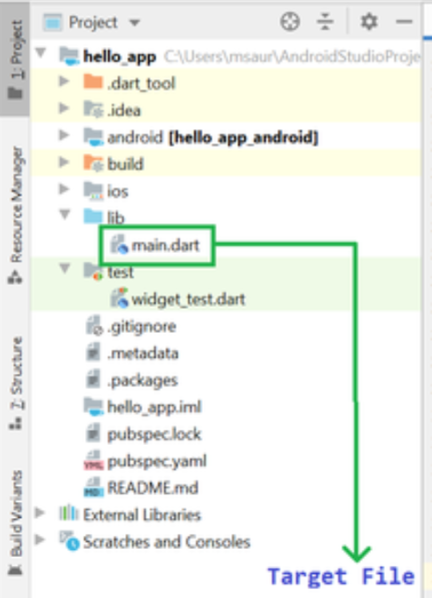Screen dimensions: 432x598
Task: Click the main.dart Dart file icon
Action: (x=119, y=244)
